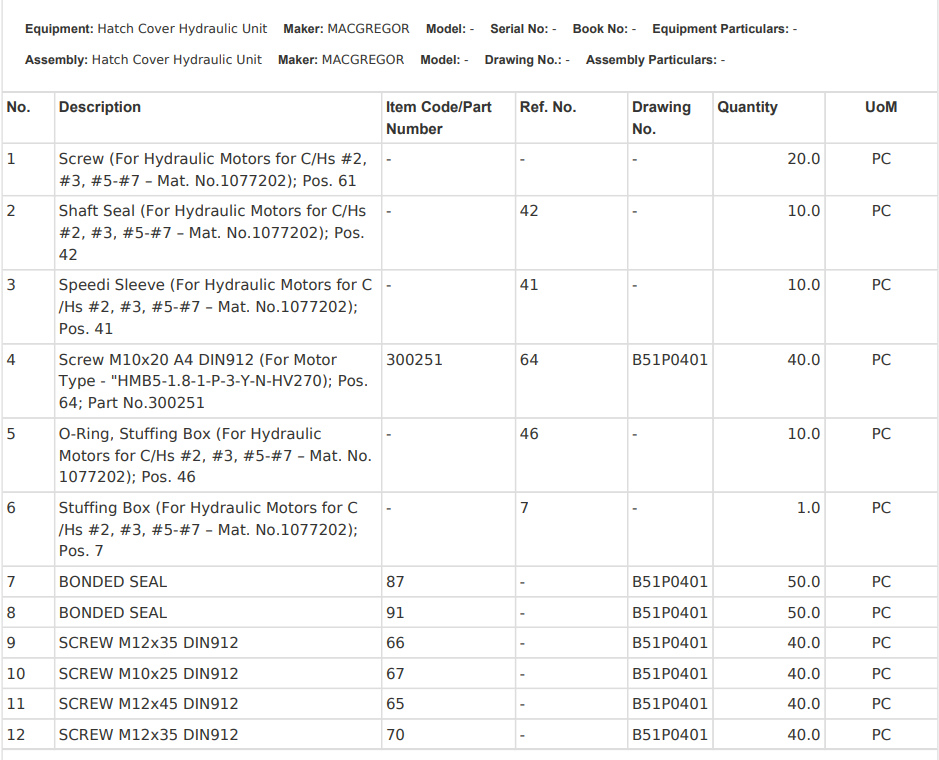Image resolution: width=939 pixels, height=760 pixels.
Task: Click the UoM column header
Action: click(x=880, y=107)
